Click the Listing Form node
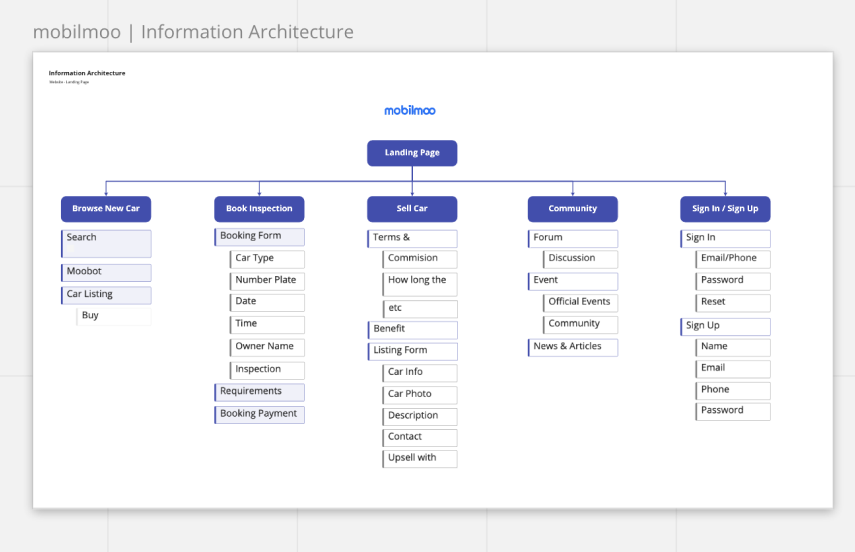This screenshot has width=855, height=552. (412, 351)
